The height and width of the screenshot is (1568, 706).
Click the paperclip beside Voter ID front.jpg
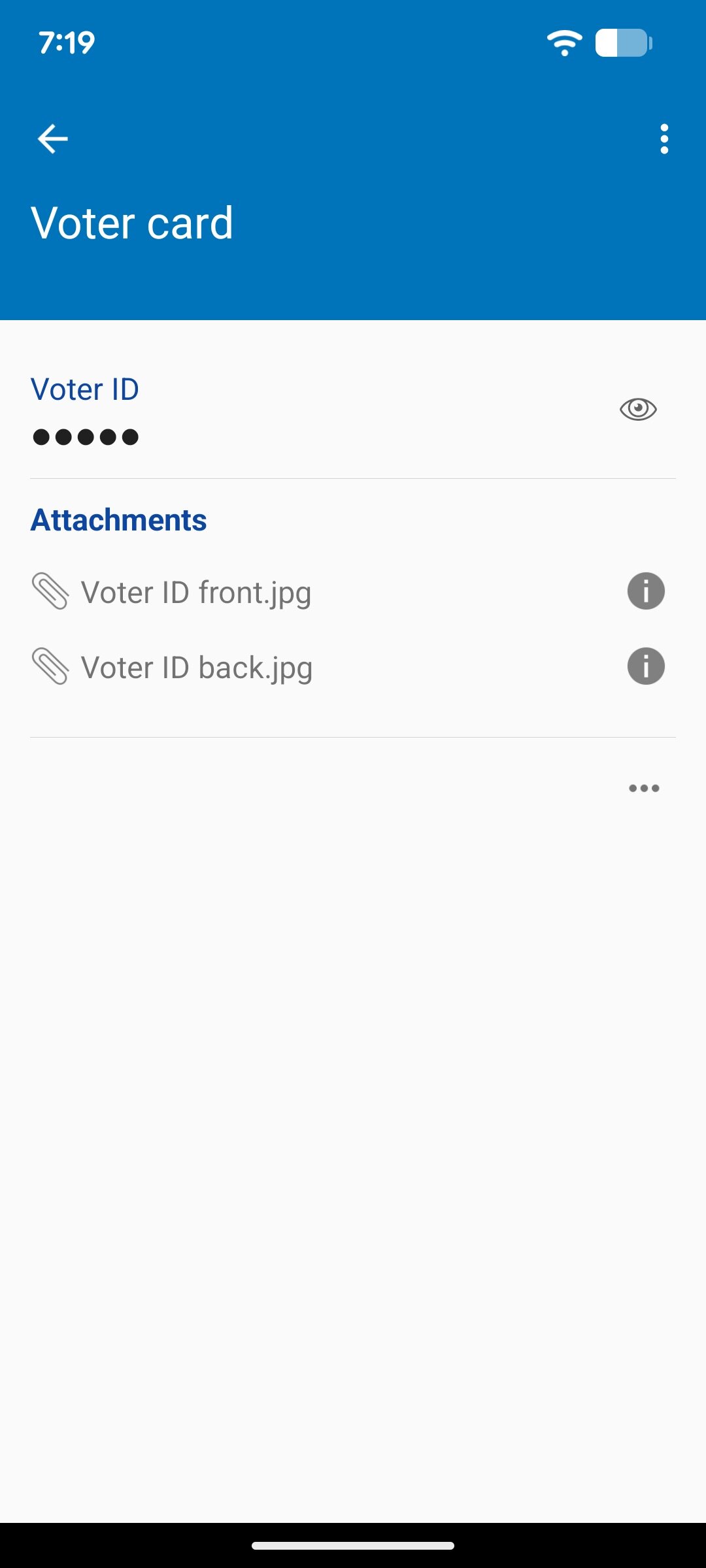50,591
